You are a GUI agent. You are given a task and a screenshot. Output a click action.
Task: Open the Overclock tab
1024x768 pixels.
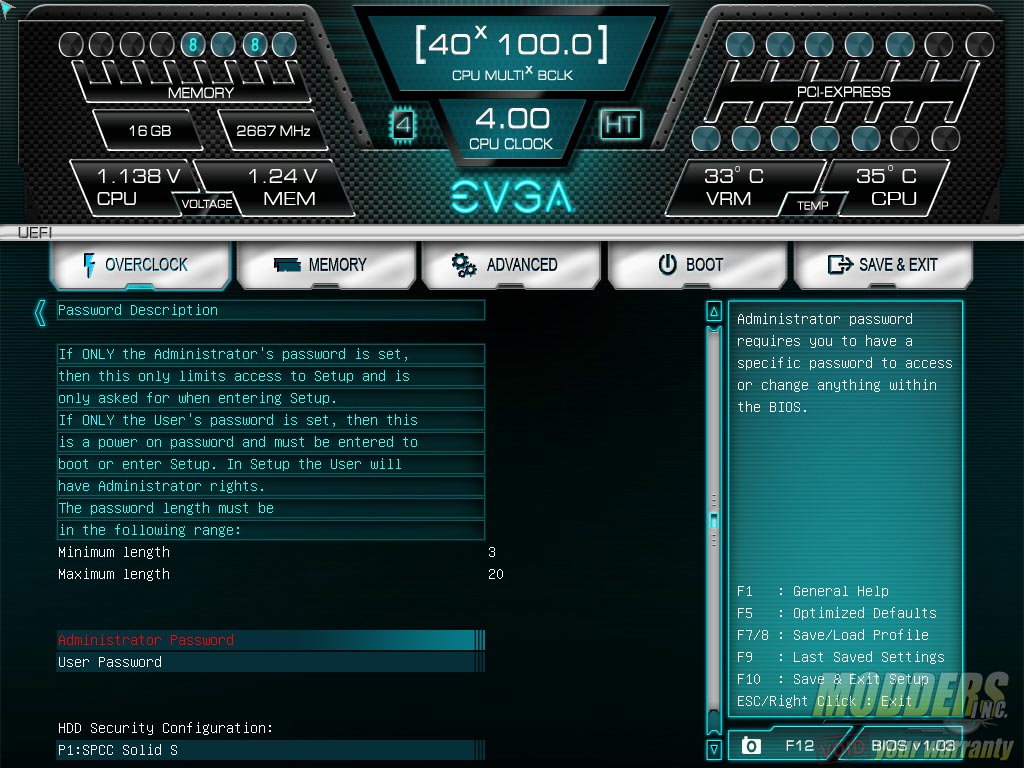(x=140, y=264)
